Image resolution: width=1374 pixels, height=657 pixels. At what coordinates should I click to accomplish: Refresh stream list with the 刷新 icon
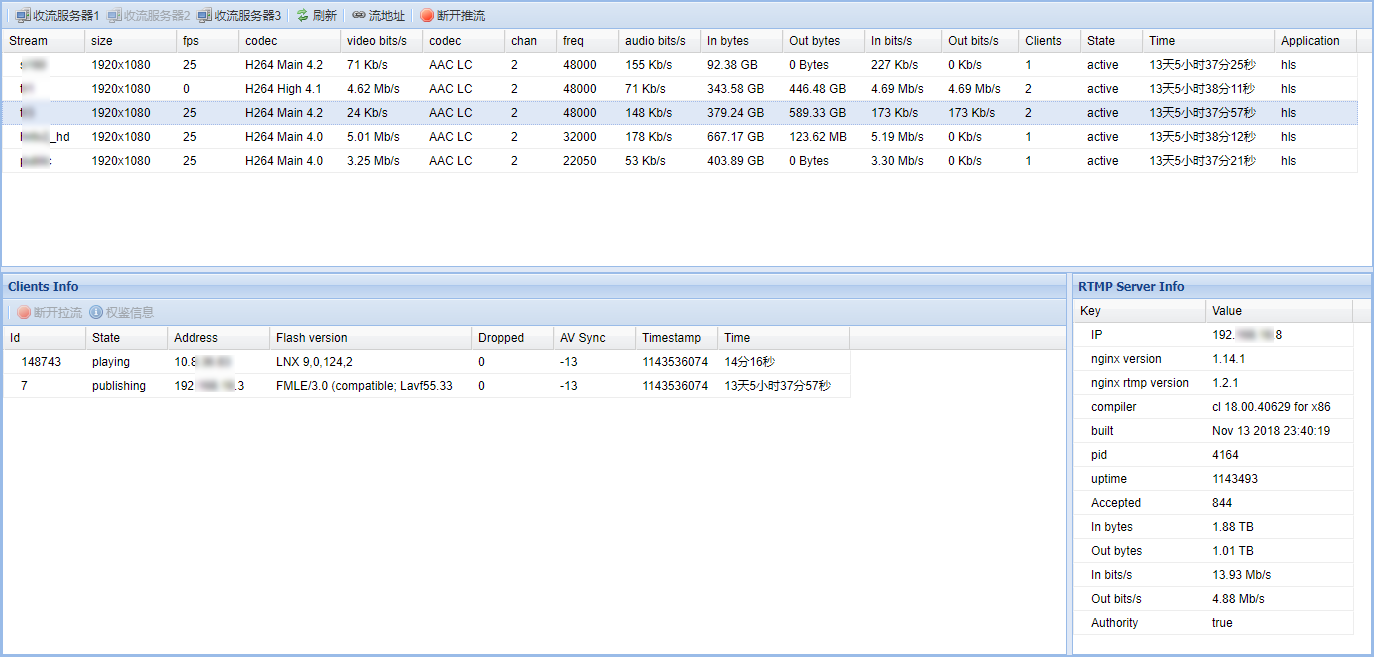tap(303, 16)
